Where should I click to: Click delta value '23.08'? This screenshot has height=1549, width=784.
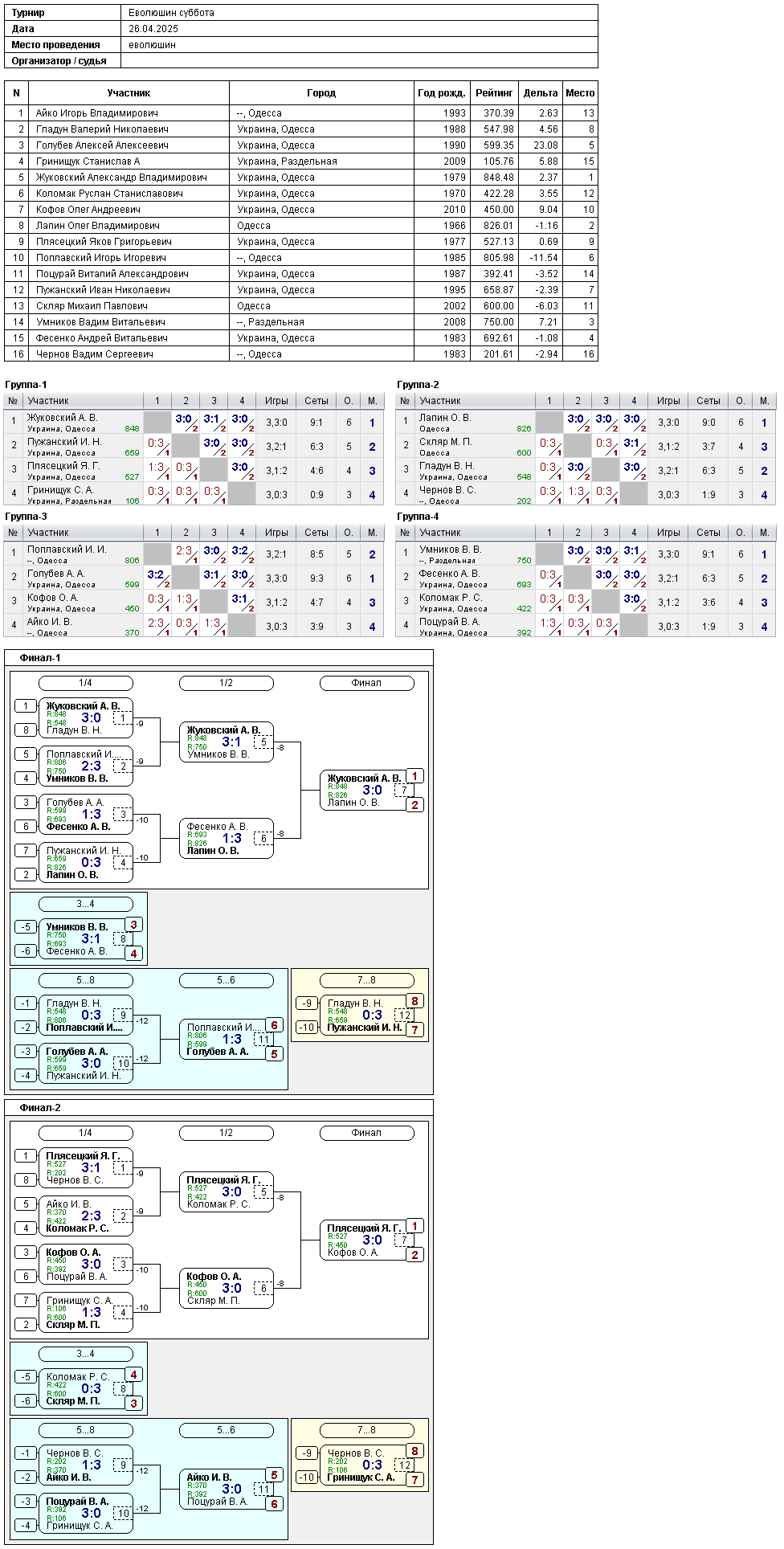click(545, 145)
